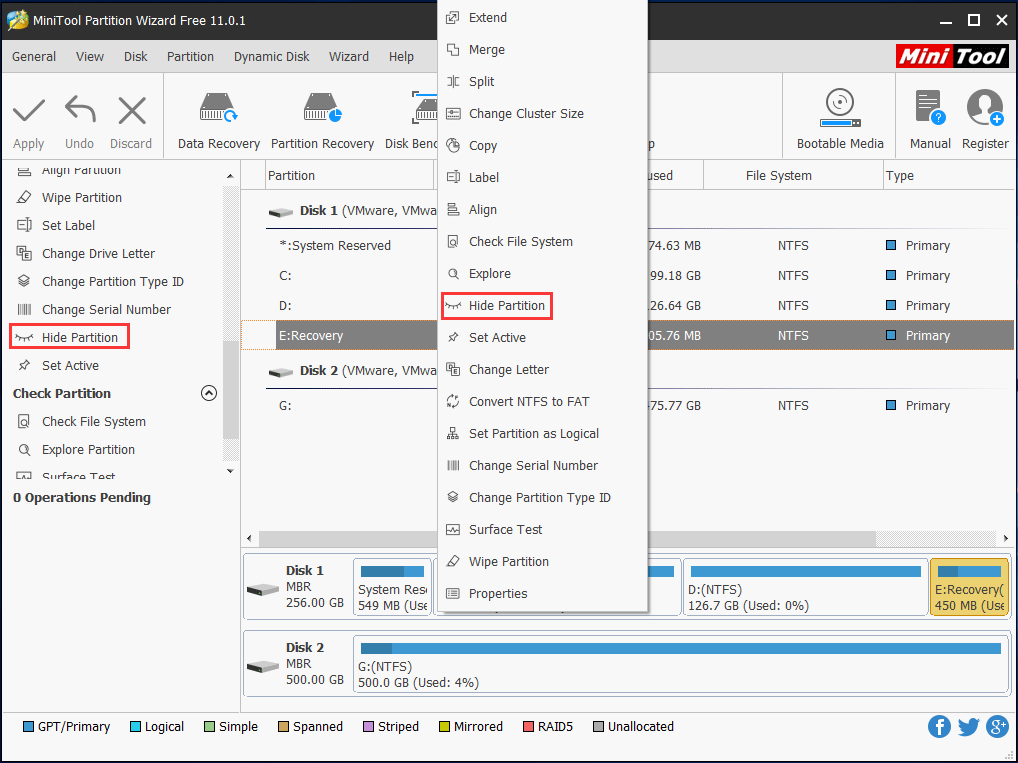Click the MiniTool logo

952,56
